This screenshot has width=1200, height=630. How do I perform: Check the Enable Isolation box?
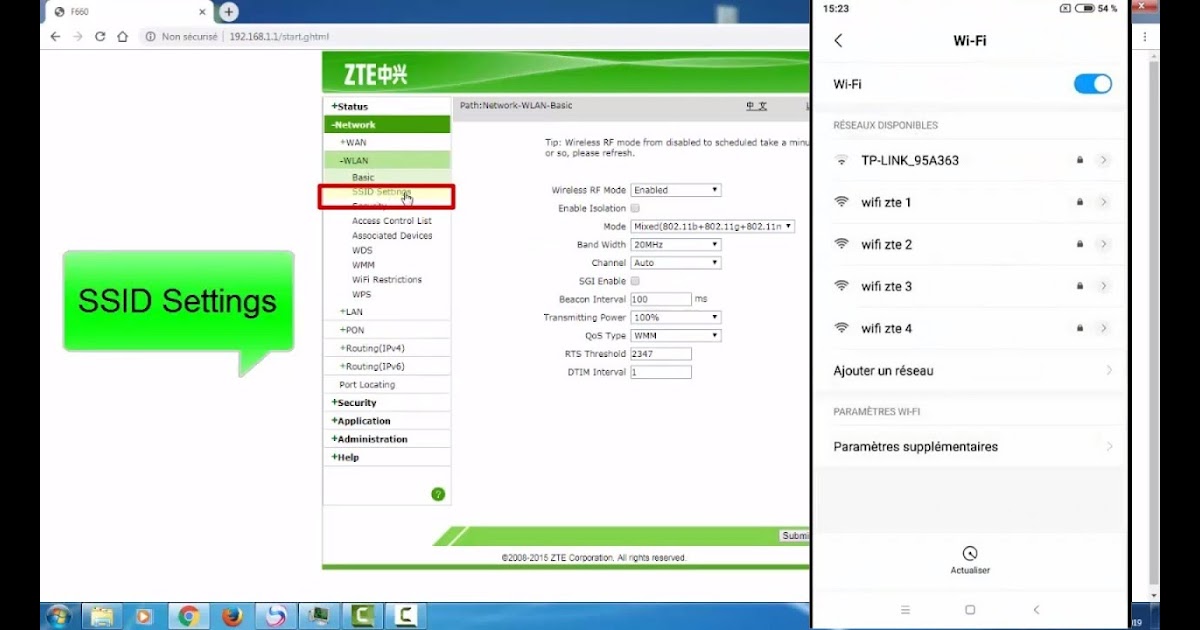[635, 208]
